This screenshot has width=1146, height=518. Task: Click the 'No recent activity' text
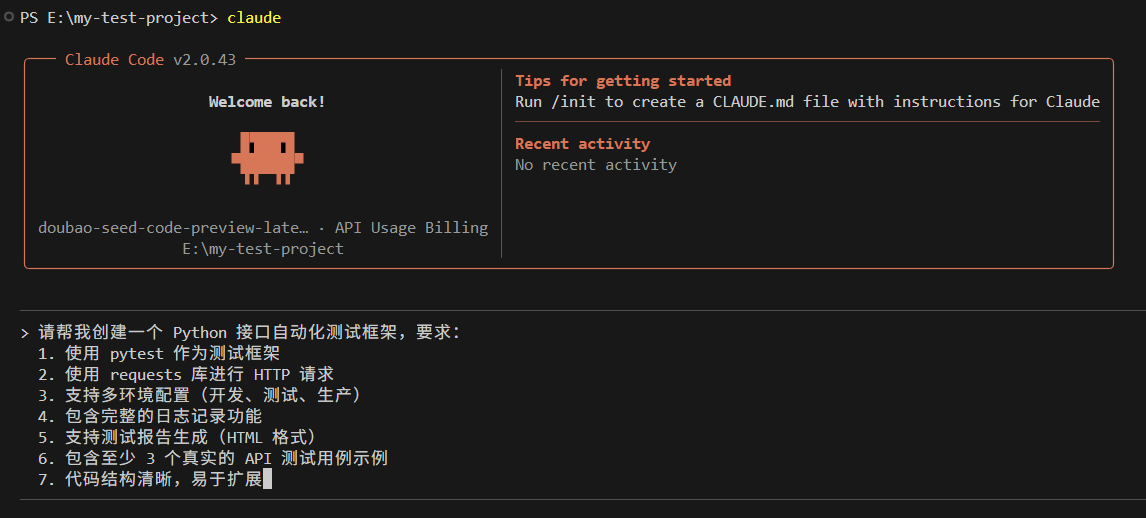pos(595,165)
